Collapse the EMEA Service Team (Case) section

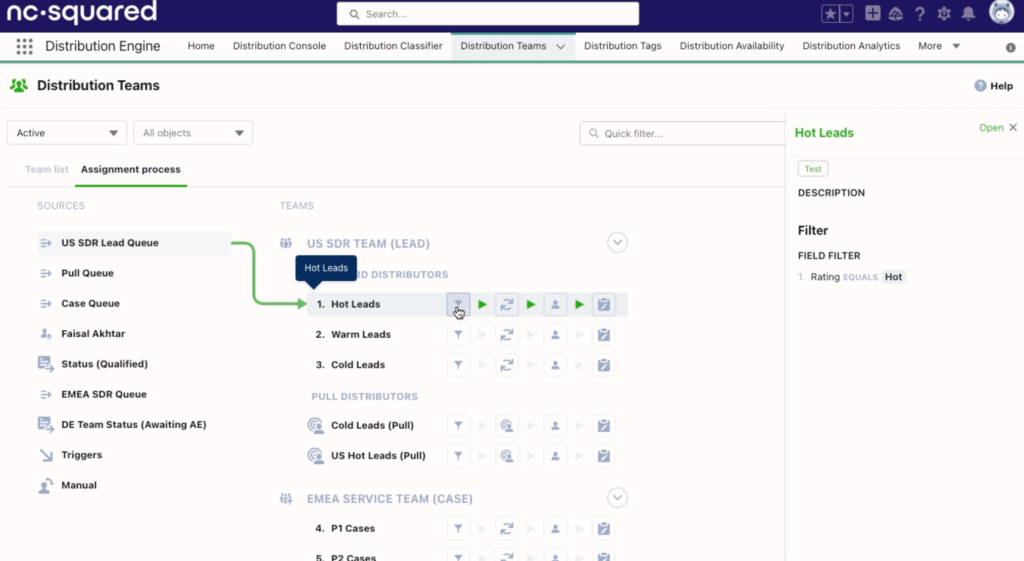pyautogui.click(x=617, y=498)
